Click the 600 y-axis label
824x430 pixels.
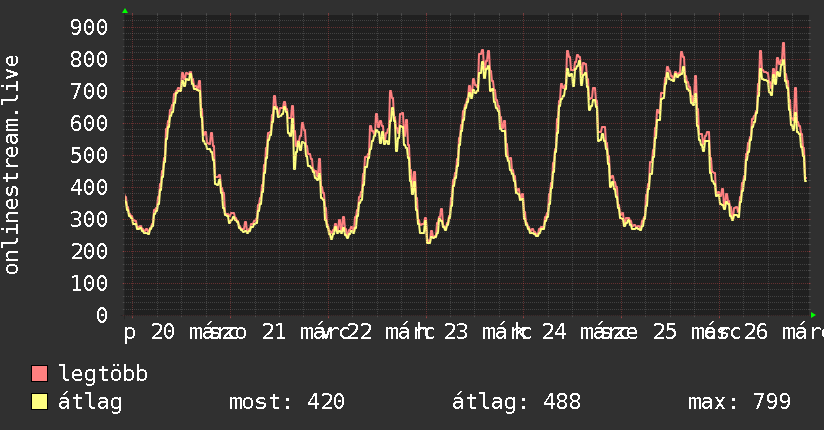point(89,124)
